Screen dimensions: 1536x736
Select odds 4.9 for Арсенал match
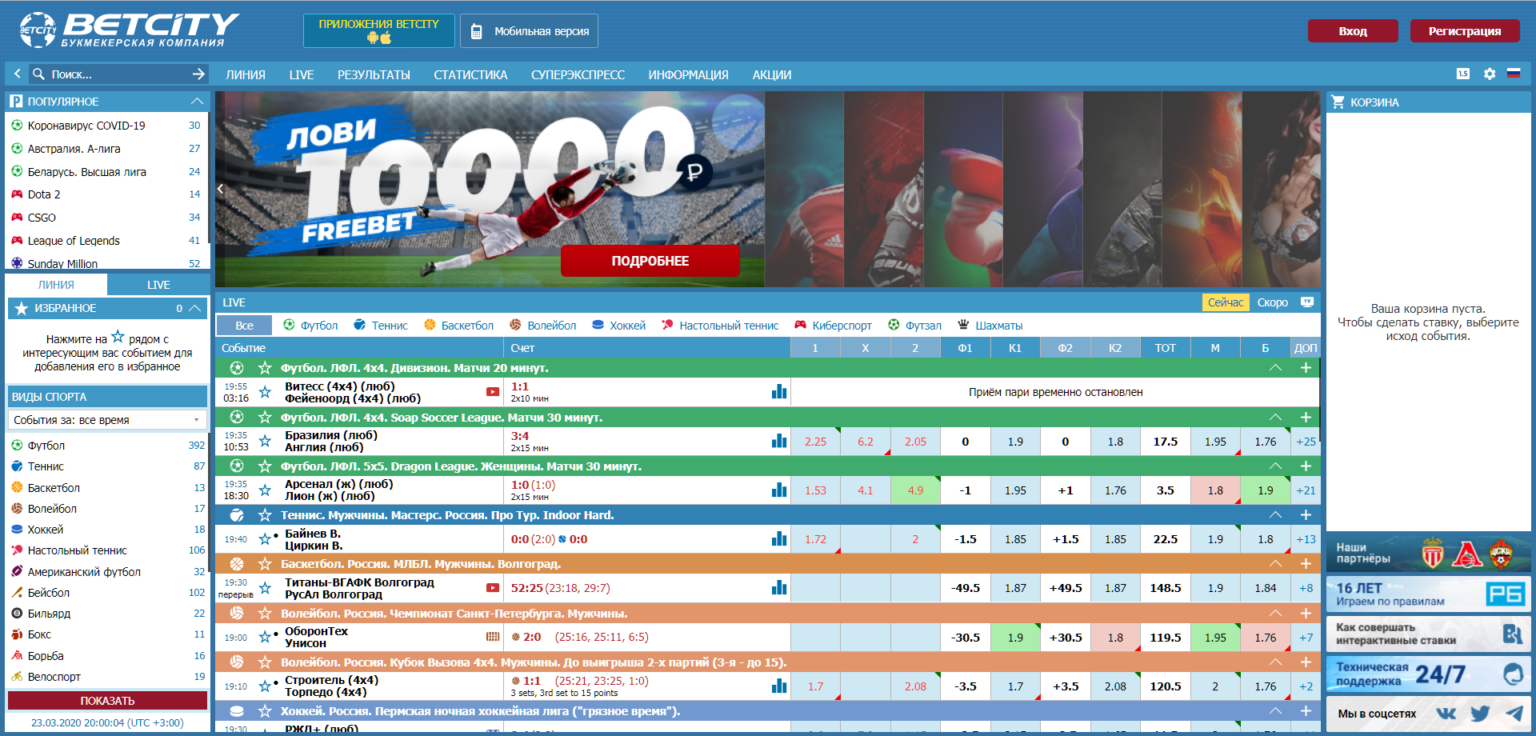[915, 490]
